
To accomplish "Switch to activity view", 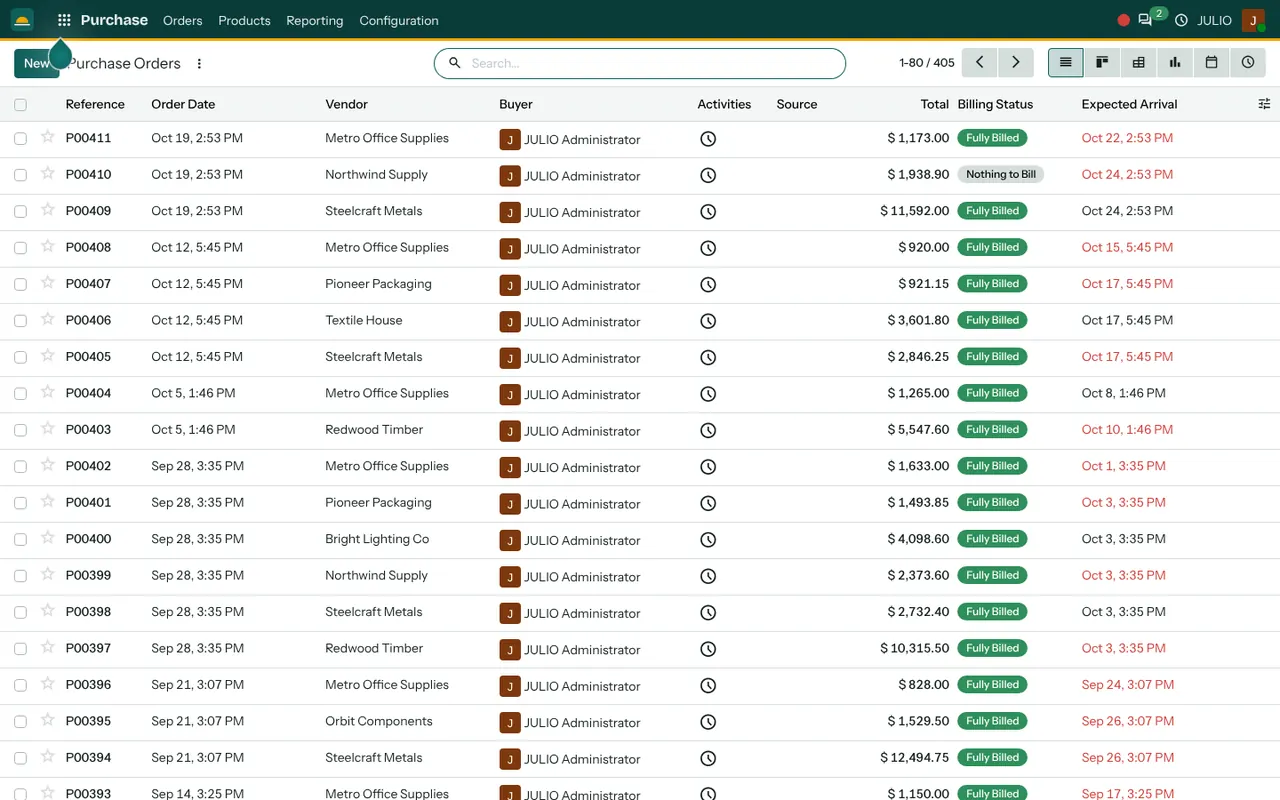I will 1248,62.
